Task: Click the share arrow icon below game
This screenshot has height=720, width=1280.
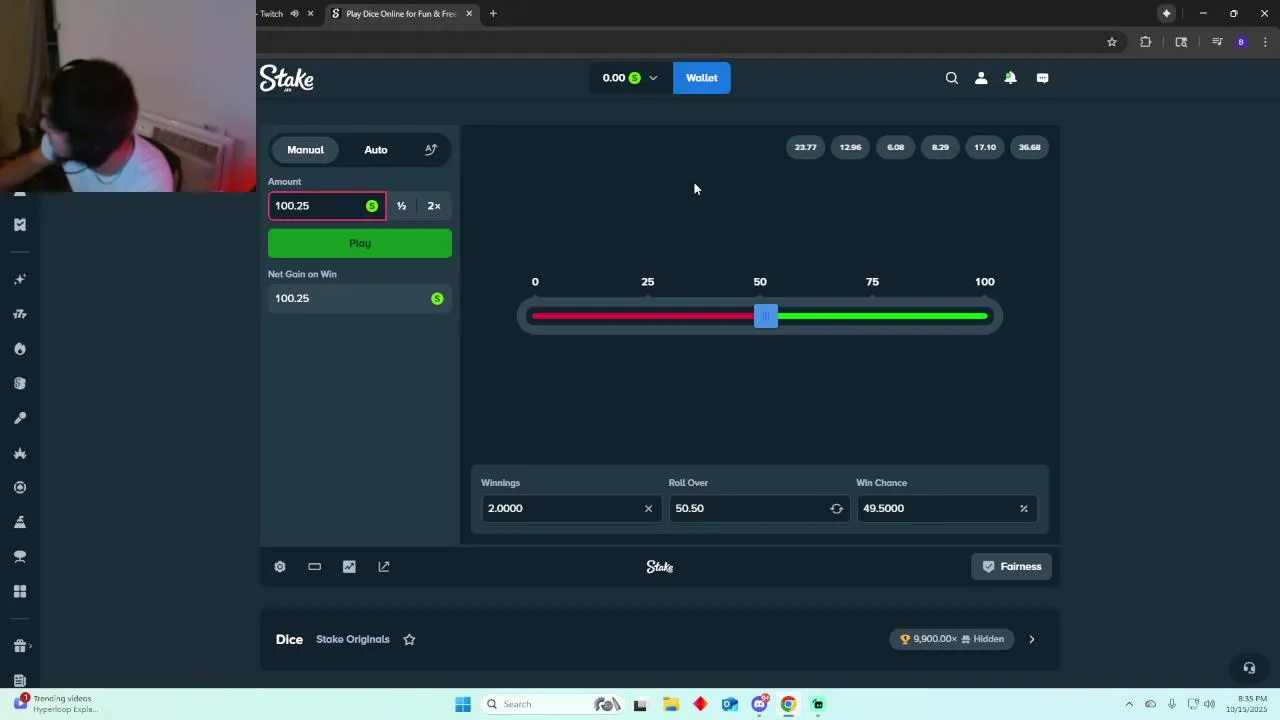Action: point(384,567)
